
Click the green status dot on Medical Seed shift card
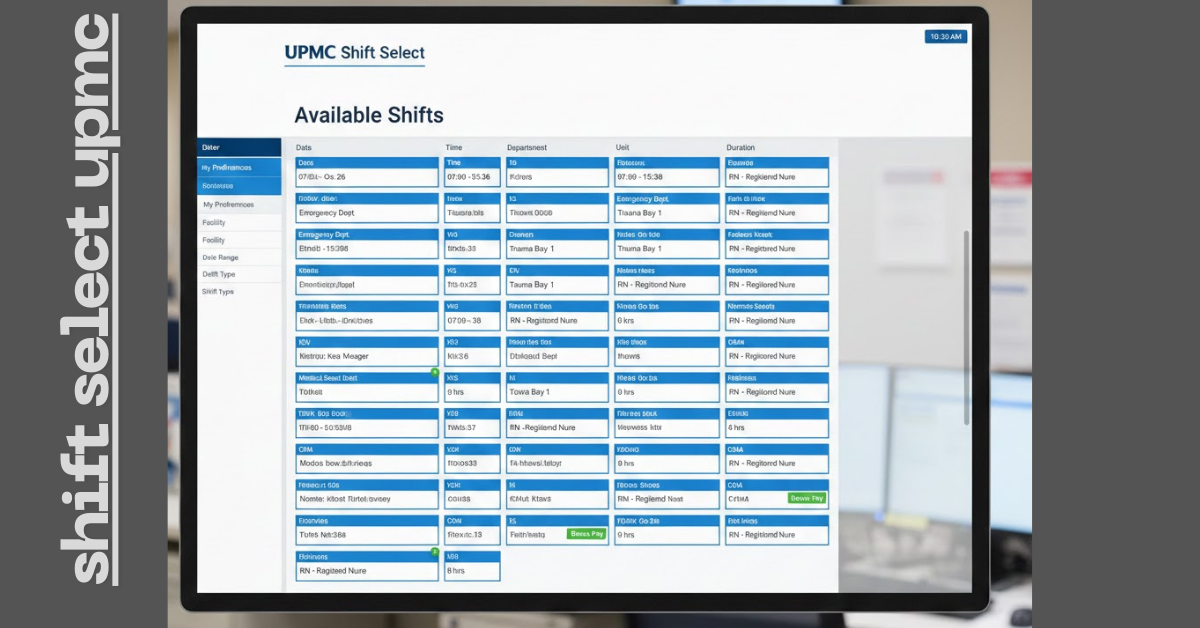click(434, 370)
